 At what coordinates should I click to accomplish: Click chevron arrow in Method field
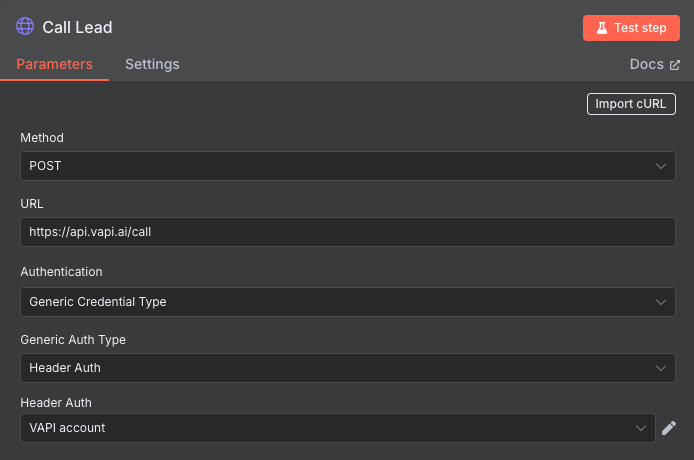(x=661, y=166)
